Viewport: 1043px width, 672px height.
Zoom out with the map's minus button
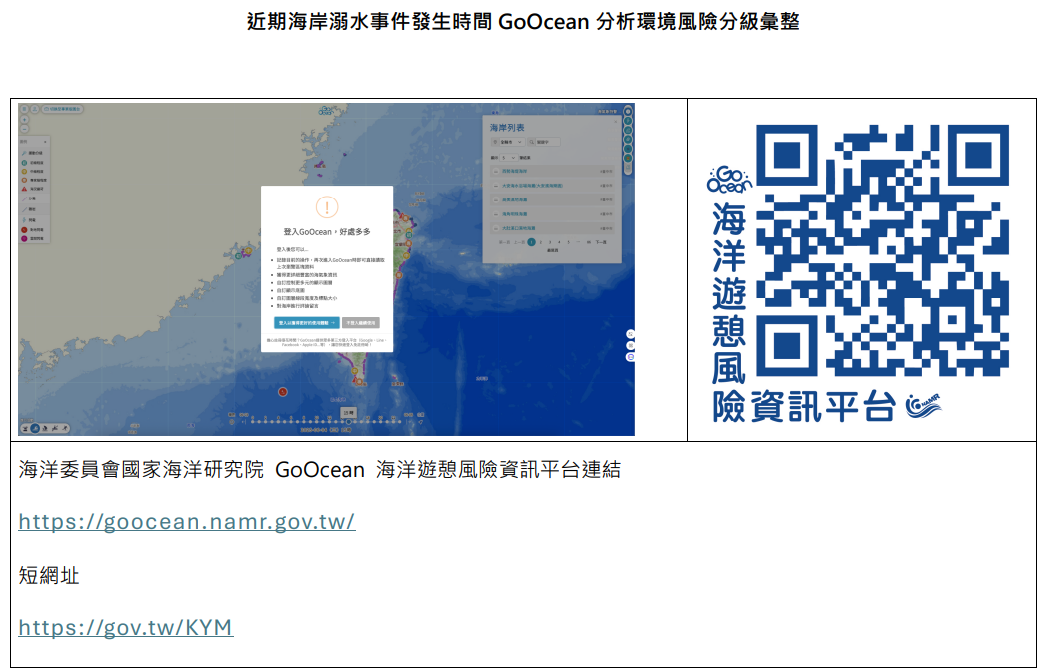click(25, 129)
